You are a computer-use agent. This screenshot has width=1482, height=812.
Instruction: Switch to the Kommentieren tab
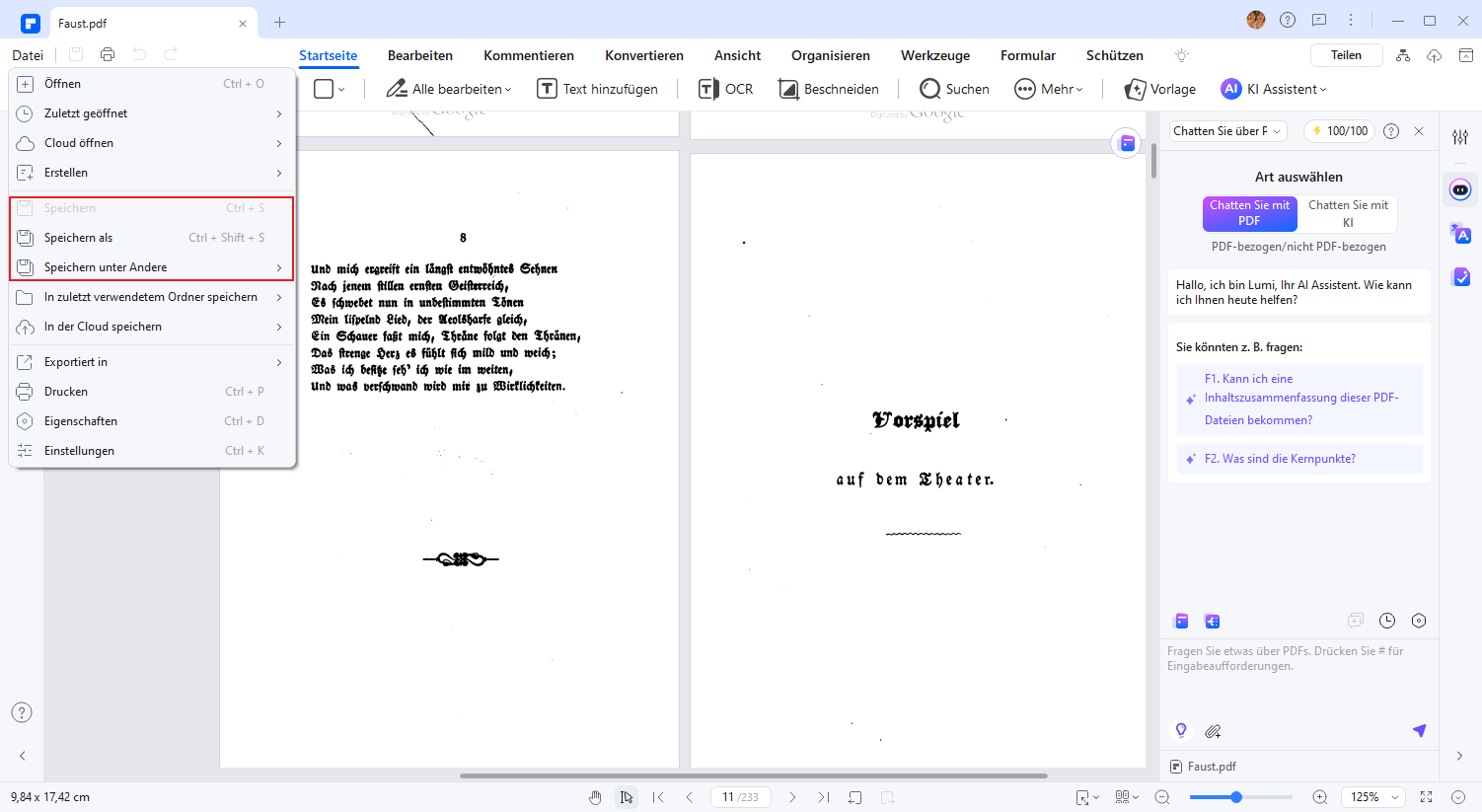coord(529,55)
